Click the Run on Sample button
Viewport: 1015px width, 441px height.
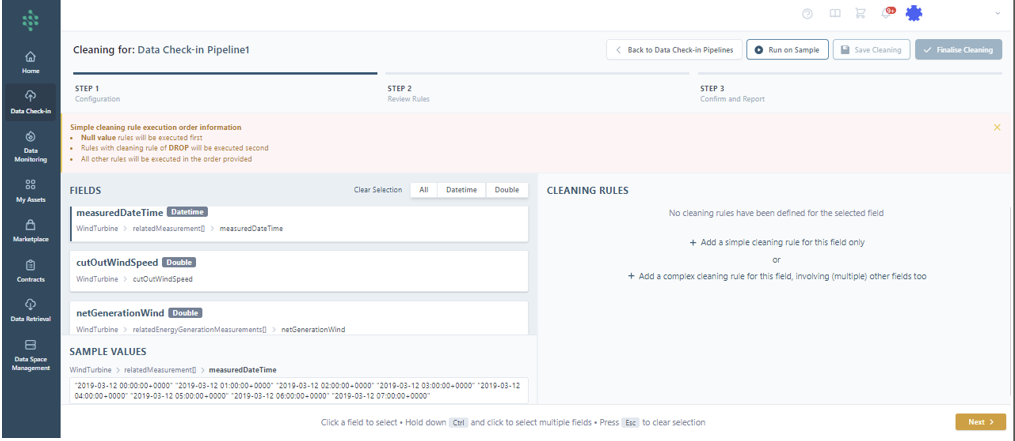[x=787, y=50]
